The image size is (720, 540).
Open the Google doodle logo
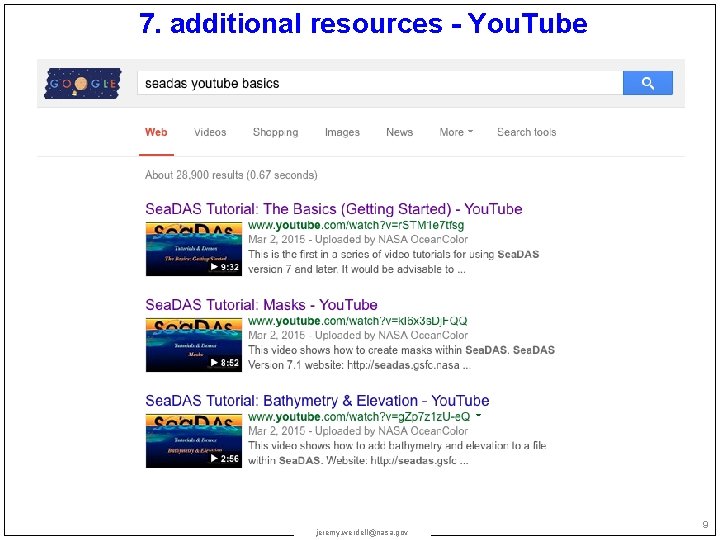pos(83,83)
